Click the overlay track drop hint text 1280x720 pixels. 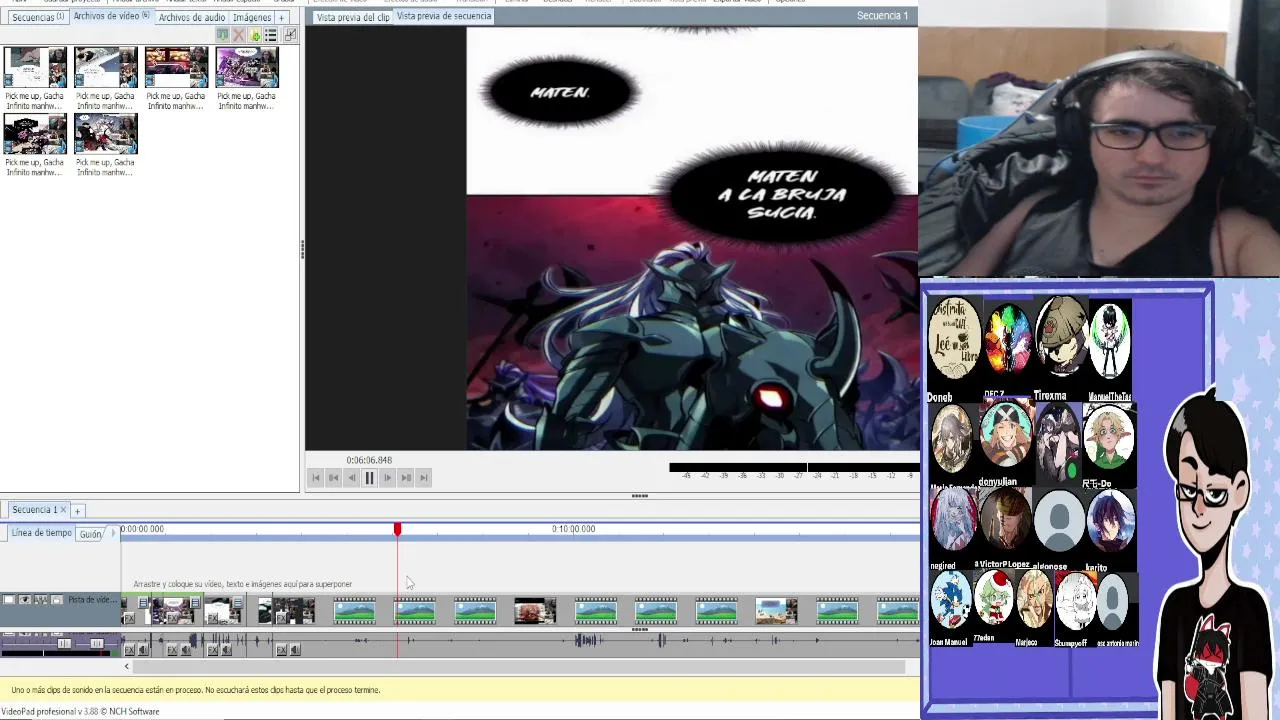(243, 584)
